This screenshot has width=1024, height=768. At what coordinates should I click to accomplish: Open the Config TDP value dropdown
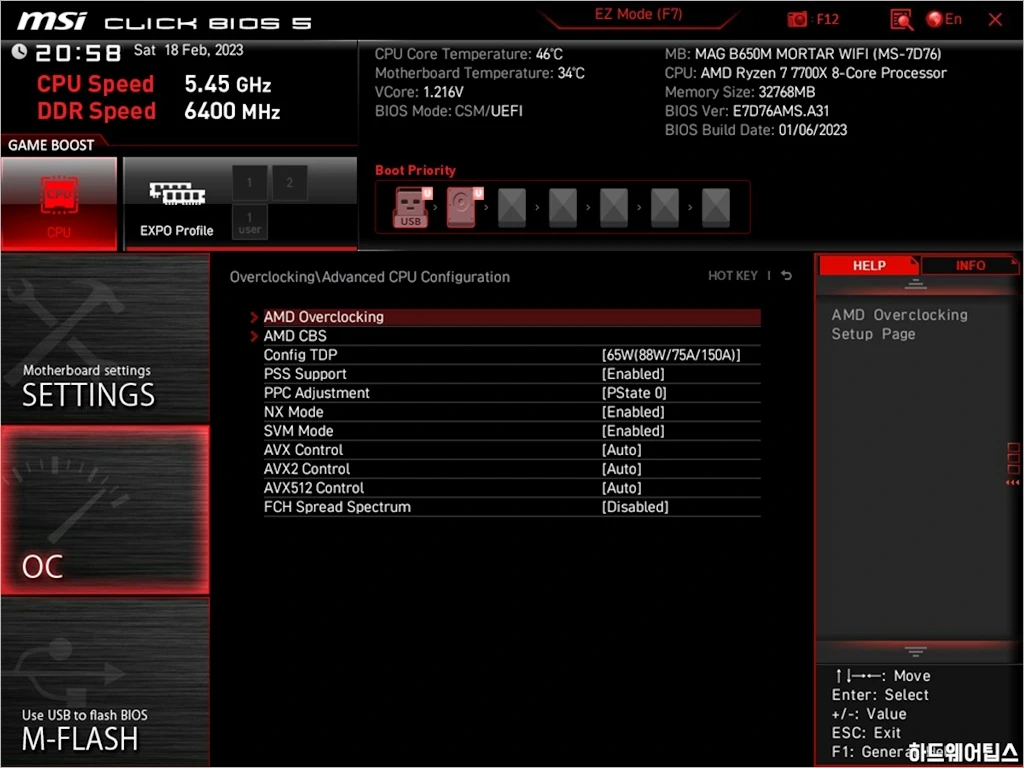[671, 355]
